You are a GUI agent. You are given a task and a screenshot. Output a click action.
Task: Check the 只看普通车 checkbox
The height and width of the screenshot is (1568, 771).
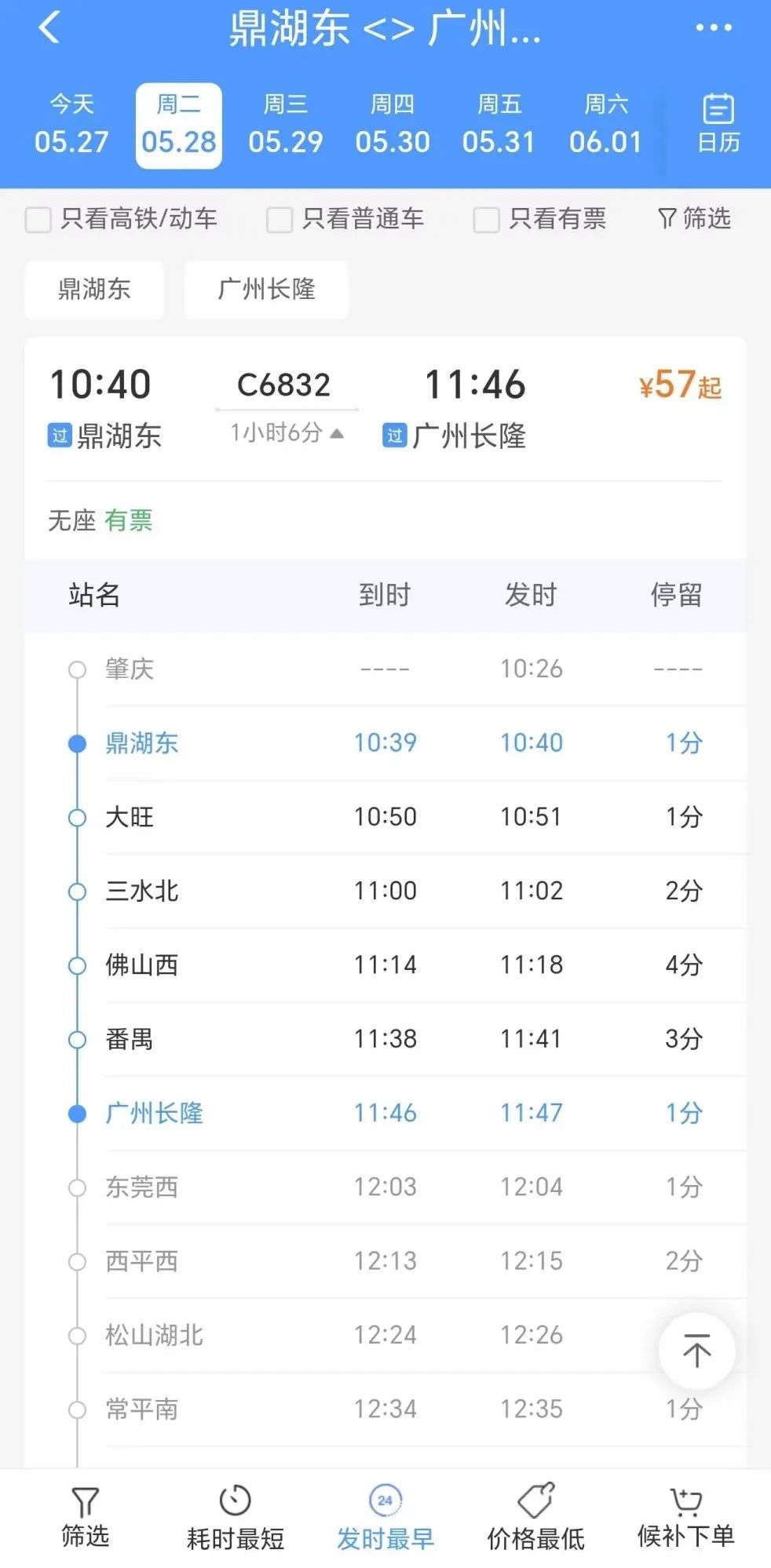click(x=280, y=220)
